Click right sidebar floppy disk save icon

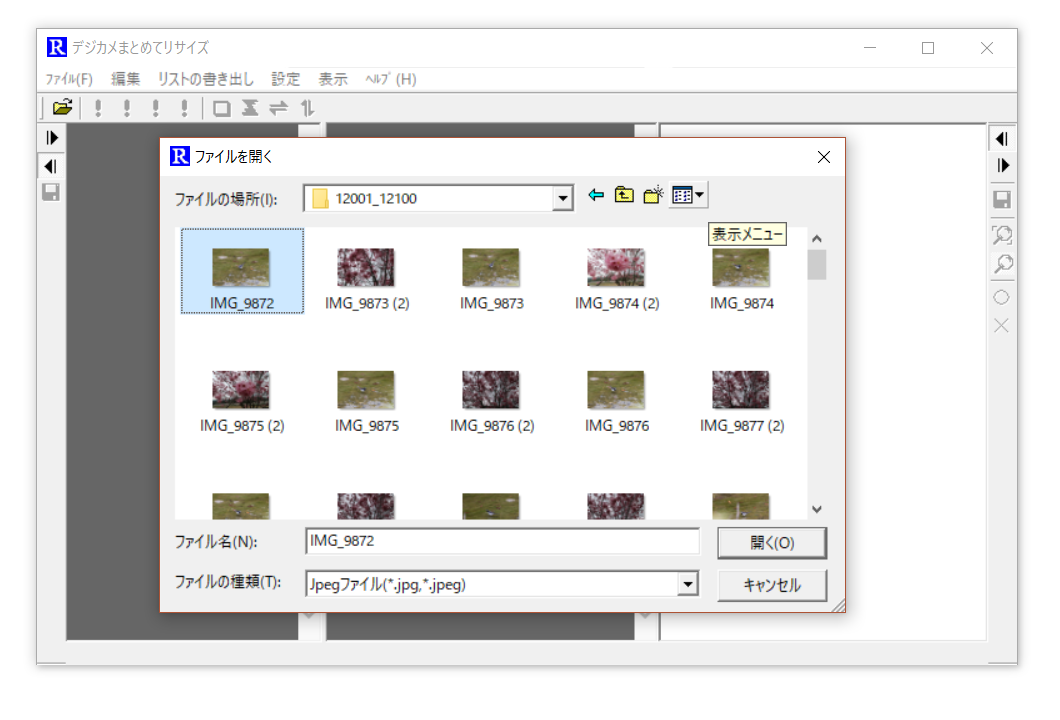point(1002,199)
